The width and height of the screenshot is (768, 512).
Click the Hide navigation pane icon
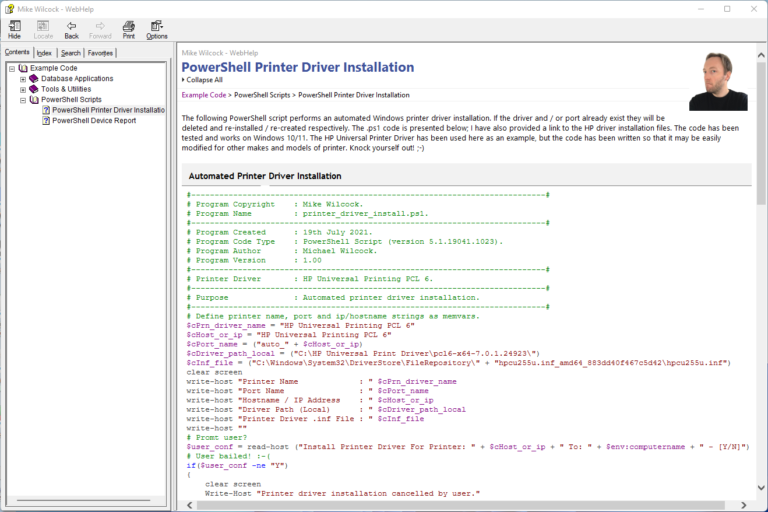click(x=14, y=29)
